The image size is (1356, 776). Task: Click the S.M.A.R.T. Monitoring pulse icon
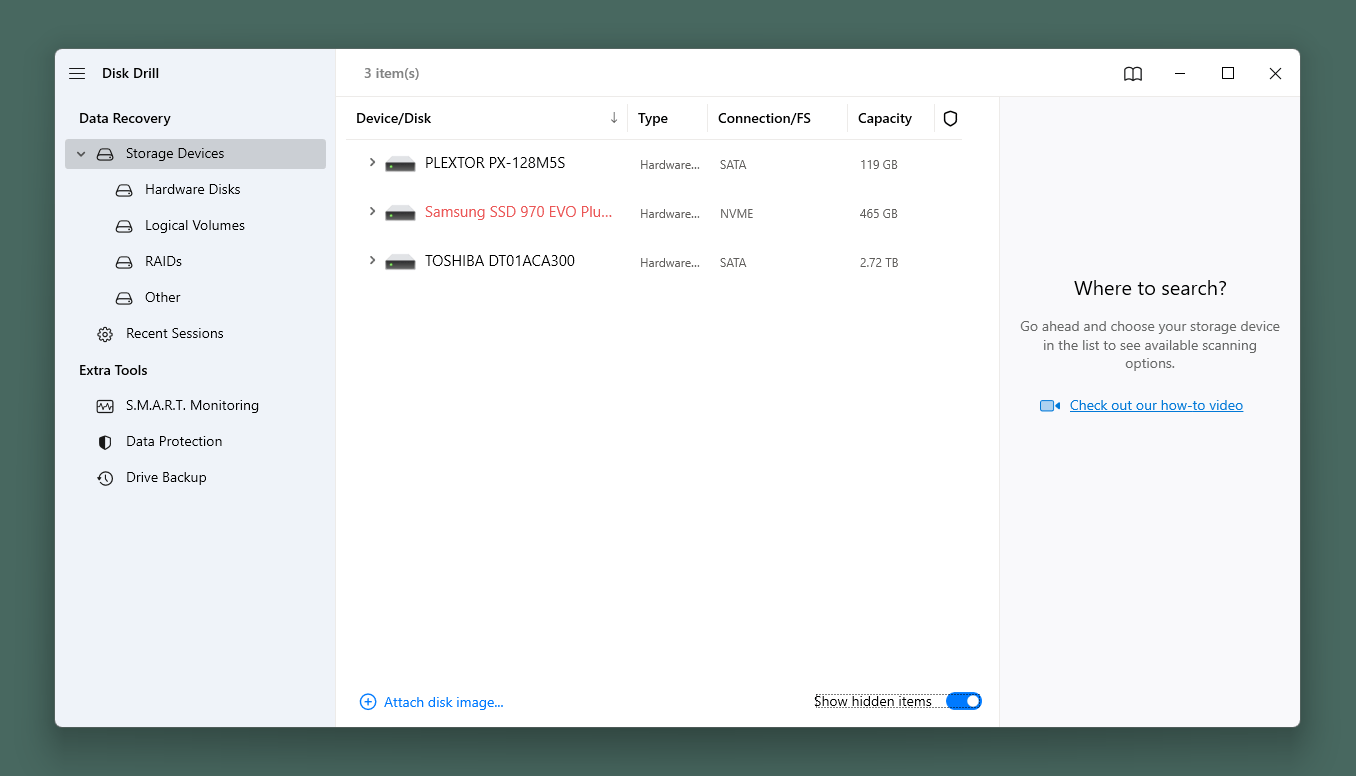[x=105, y=406]
